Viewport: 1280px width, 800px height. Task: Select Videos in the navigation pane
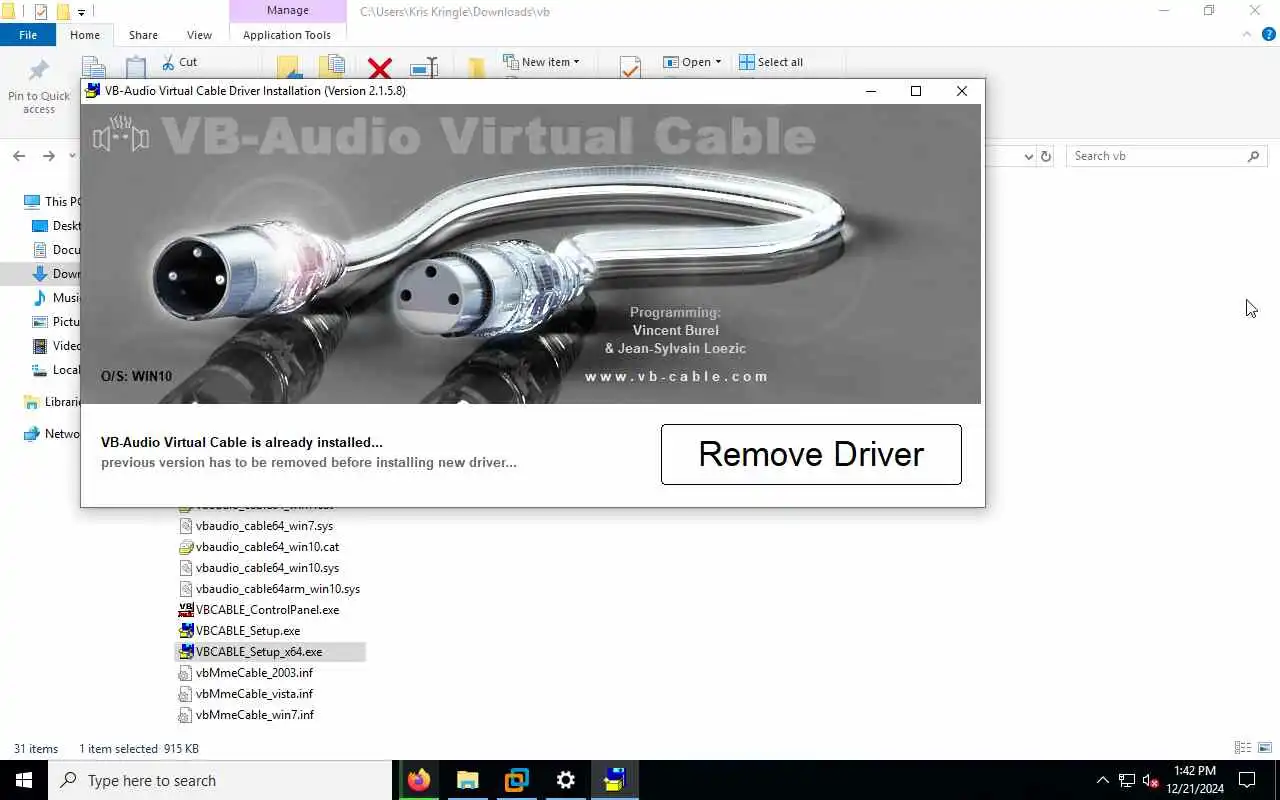[56, 345]
